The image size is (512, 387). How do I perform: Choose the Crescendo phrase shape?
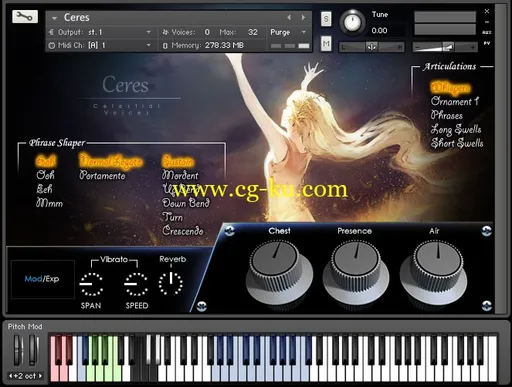[x=183, y=231]
